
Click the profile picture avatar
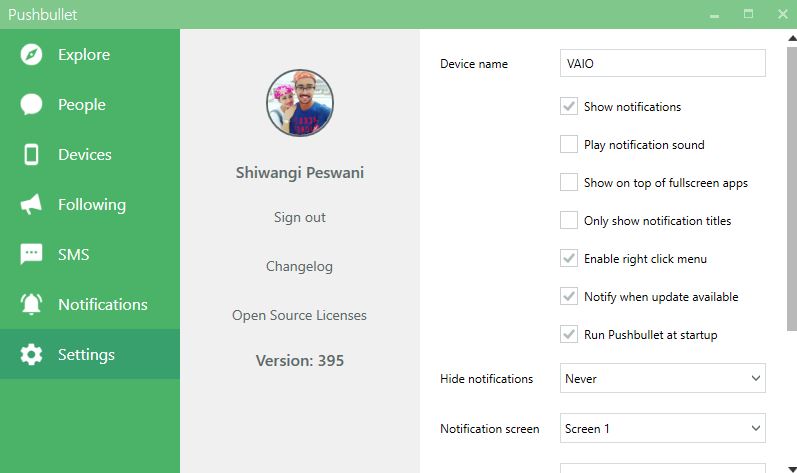[x=300, y=103]
